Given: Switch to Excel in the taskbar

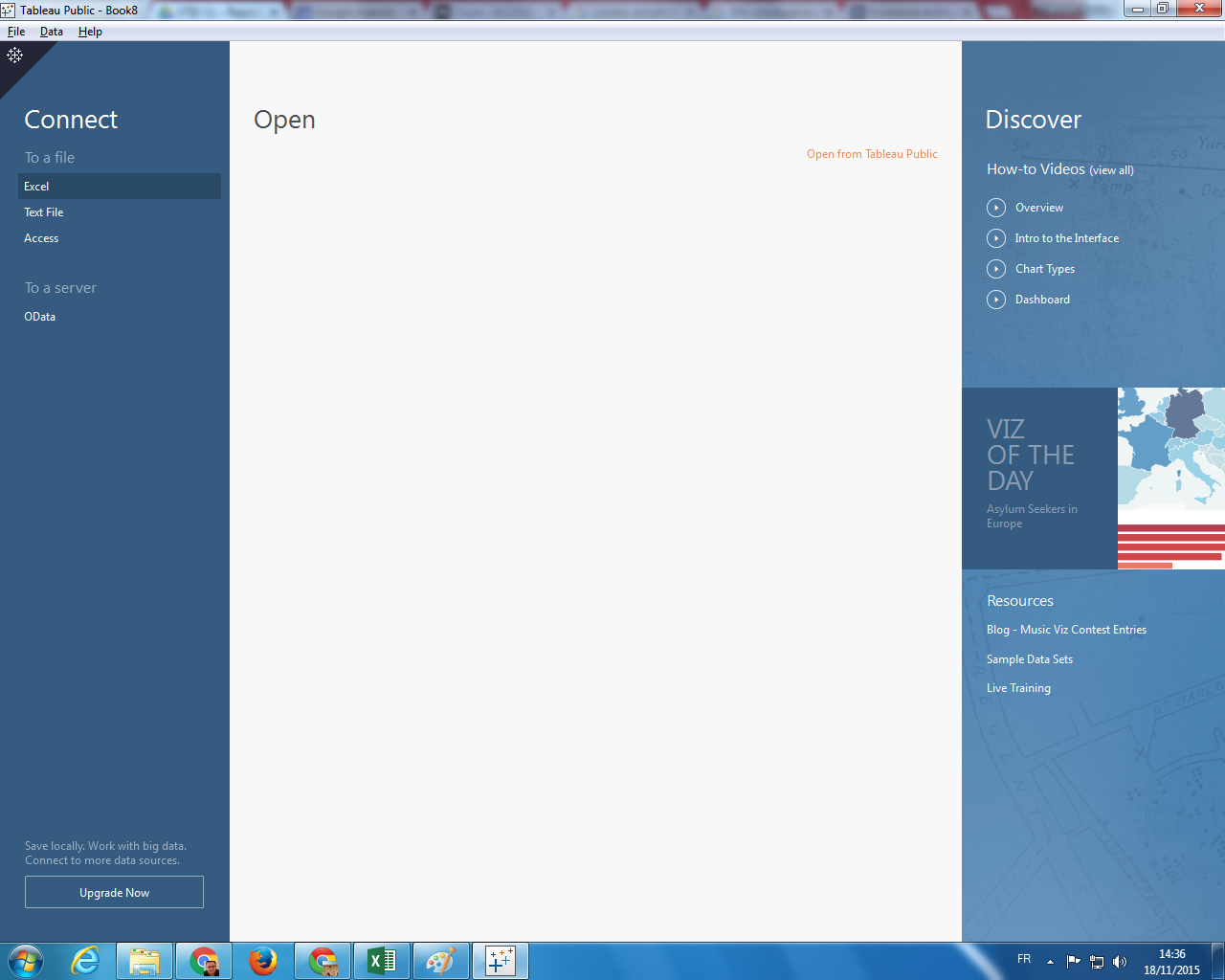Looking at the screenshot, I should pyautogui.click(x=382, y=961).
